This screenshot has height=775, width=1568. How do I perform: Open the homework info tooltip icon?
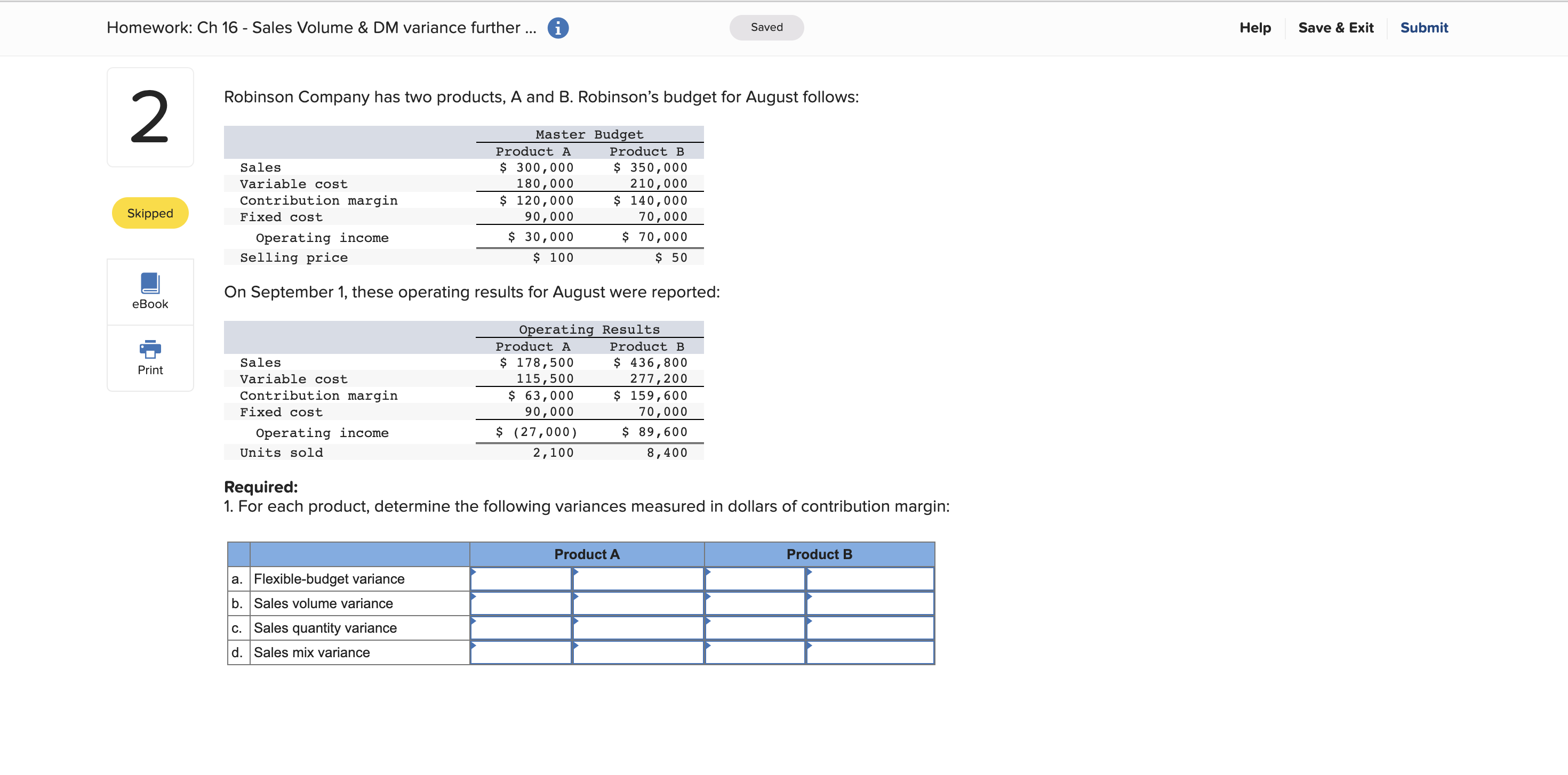pyautogui.click(x=558, y=28)
